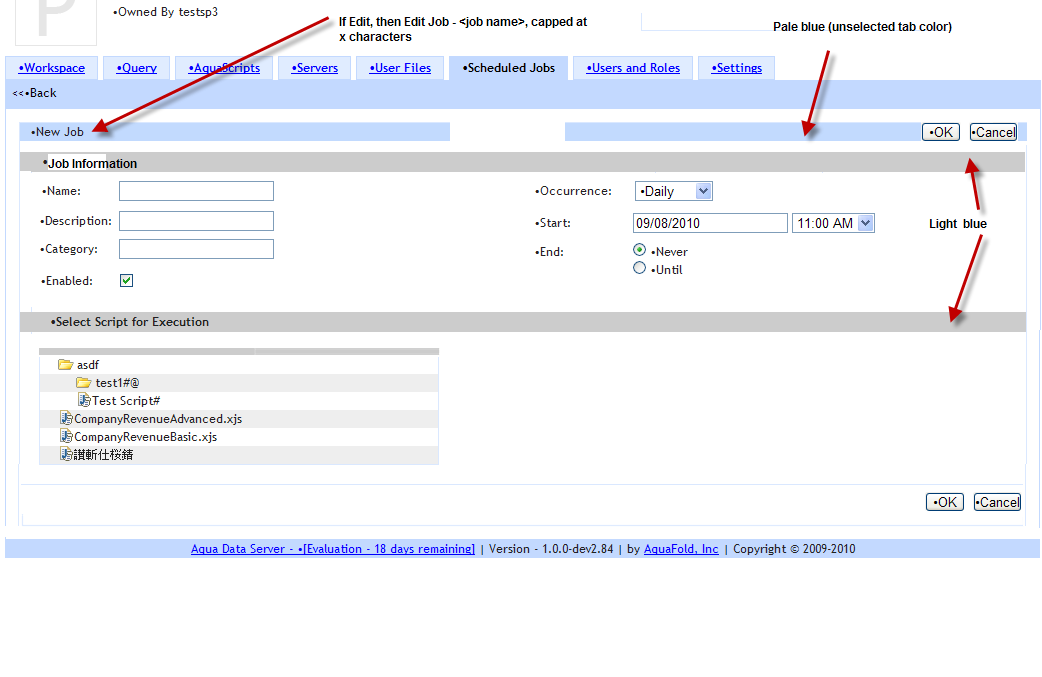Screen dimensions: 1042x677
Task: Focus the job Name input field
Action: 196,191
